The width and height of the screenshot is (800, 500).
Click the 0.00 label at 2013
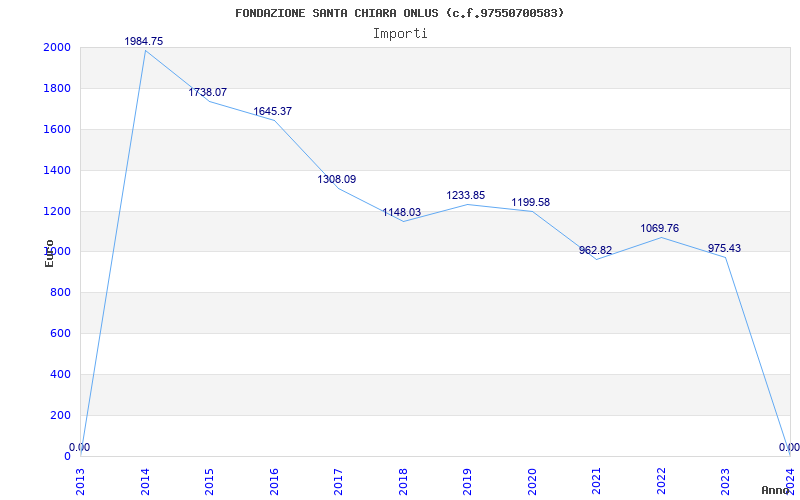80,447
